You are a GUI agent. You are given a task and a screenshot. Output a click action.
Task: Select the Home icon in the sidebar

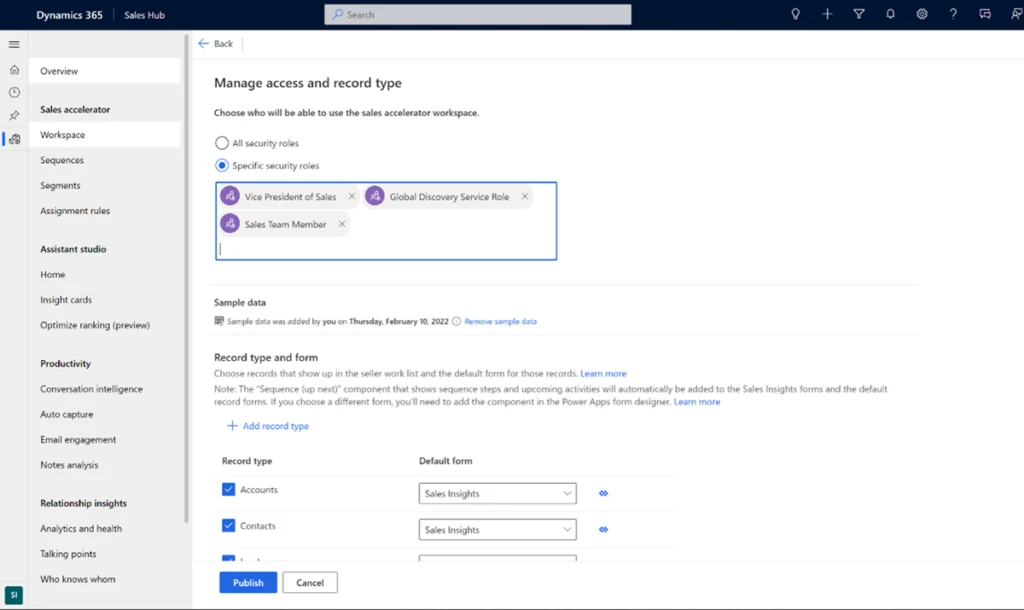[14, 69]
